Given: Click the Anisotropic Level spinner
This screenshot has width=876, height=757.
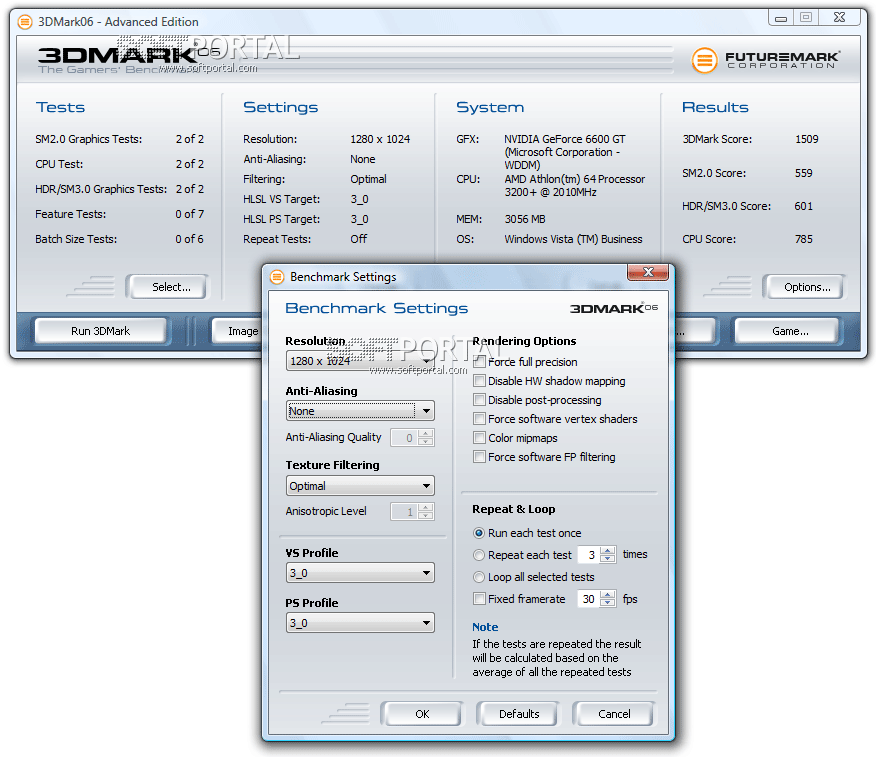Looking at the screenshot, I should (x=412, y=512).
